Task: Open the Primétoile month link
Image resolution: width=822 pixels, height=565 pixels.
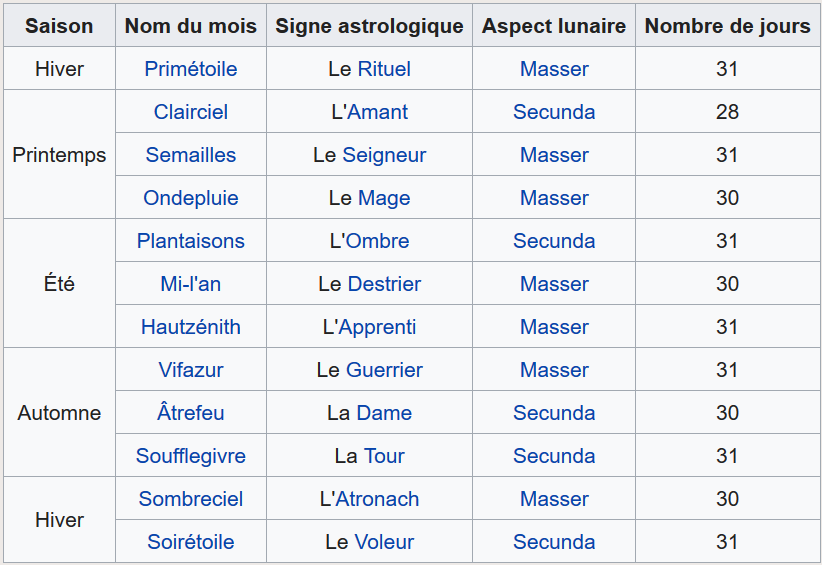Action: click(x=191, y=69)
